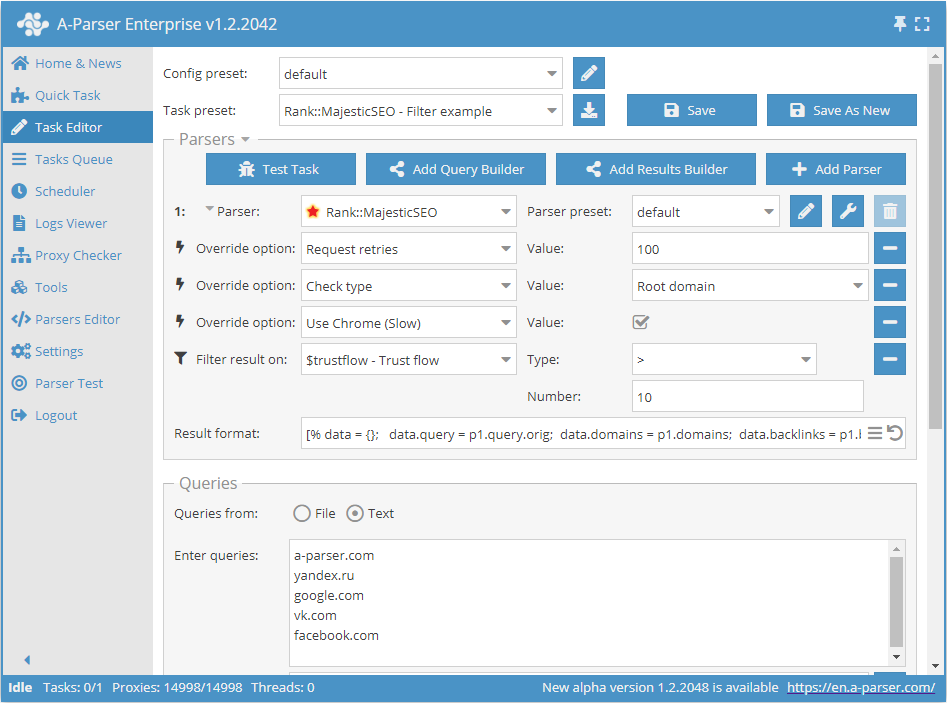This screenshot has width=947, height=703.
Task: Click into the filter Number input field
Action: pyautogui.click(x=747, y=397)
